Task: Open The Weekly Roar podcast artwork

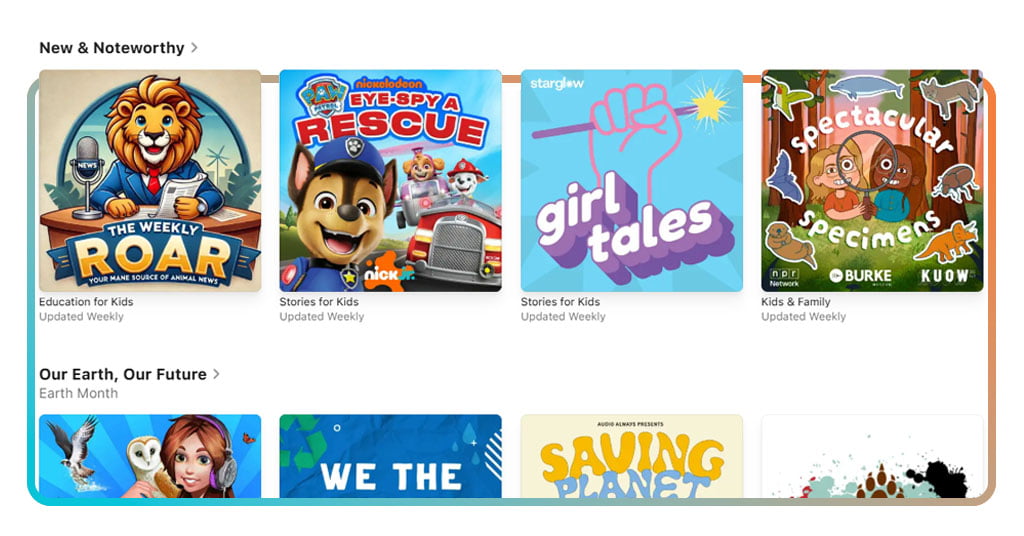Action: tap(150, 181)
